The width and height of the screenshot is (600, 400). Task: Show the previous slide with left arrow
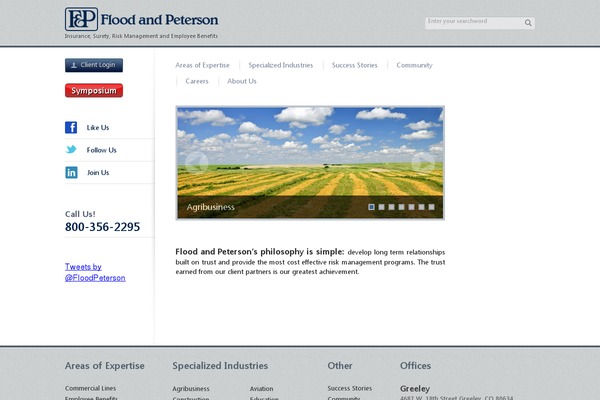[197, 162]
